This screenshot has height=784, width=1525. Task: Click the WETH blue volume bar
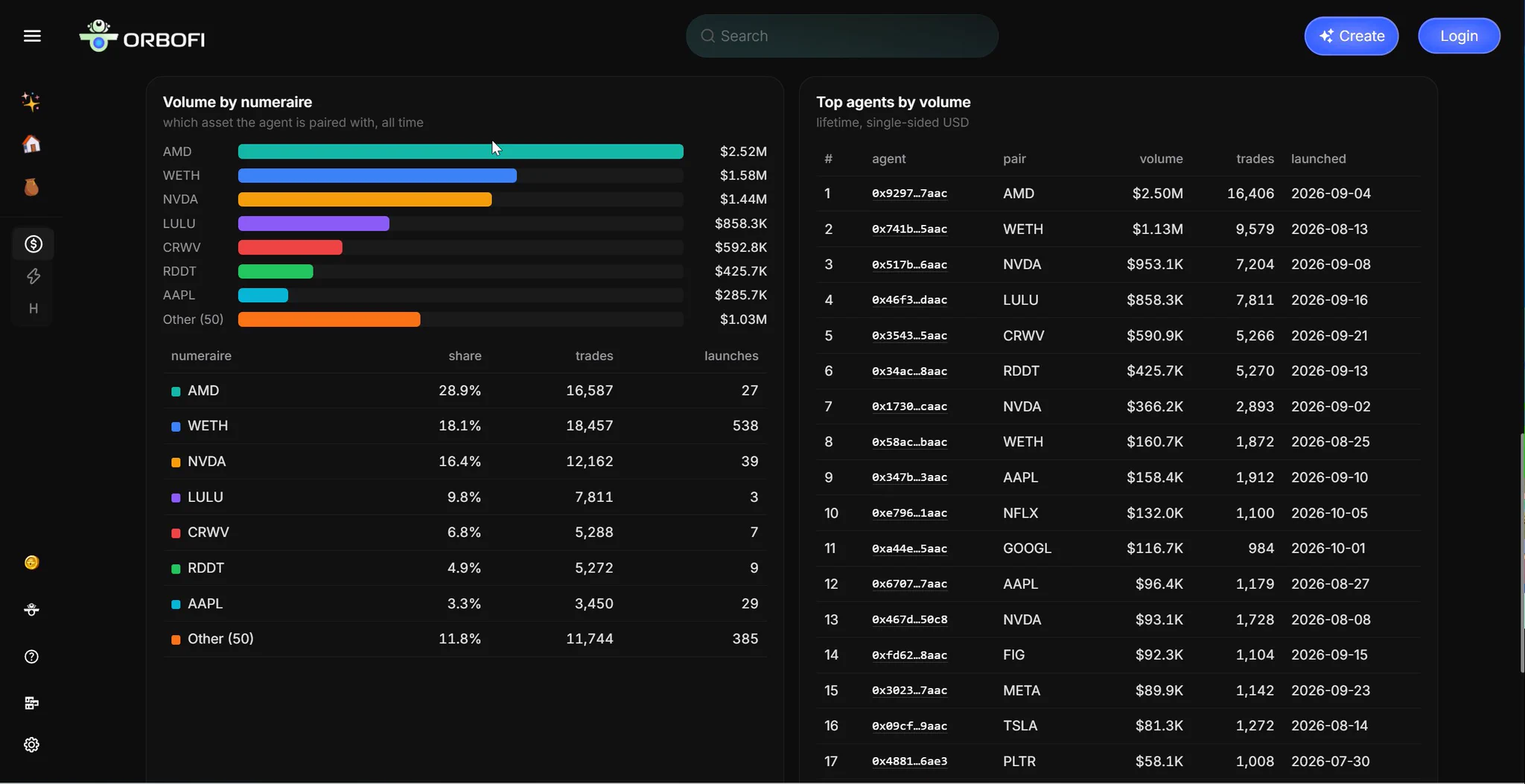[x=378, y=176]
